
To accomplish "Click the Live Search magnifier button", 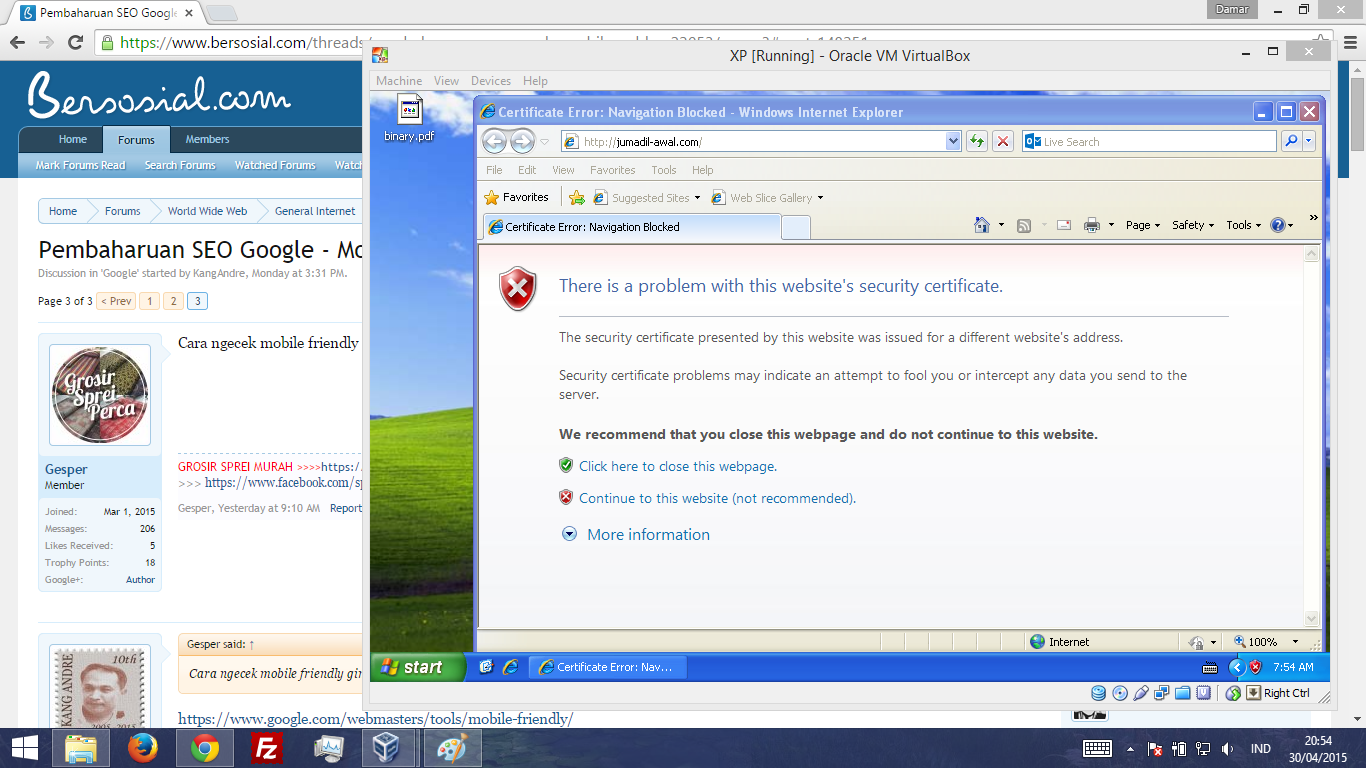I will click(x=1290, y=141).
